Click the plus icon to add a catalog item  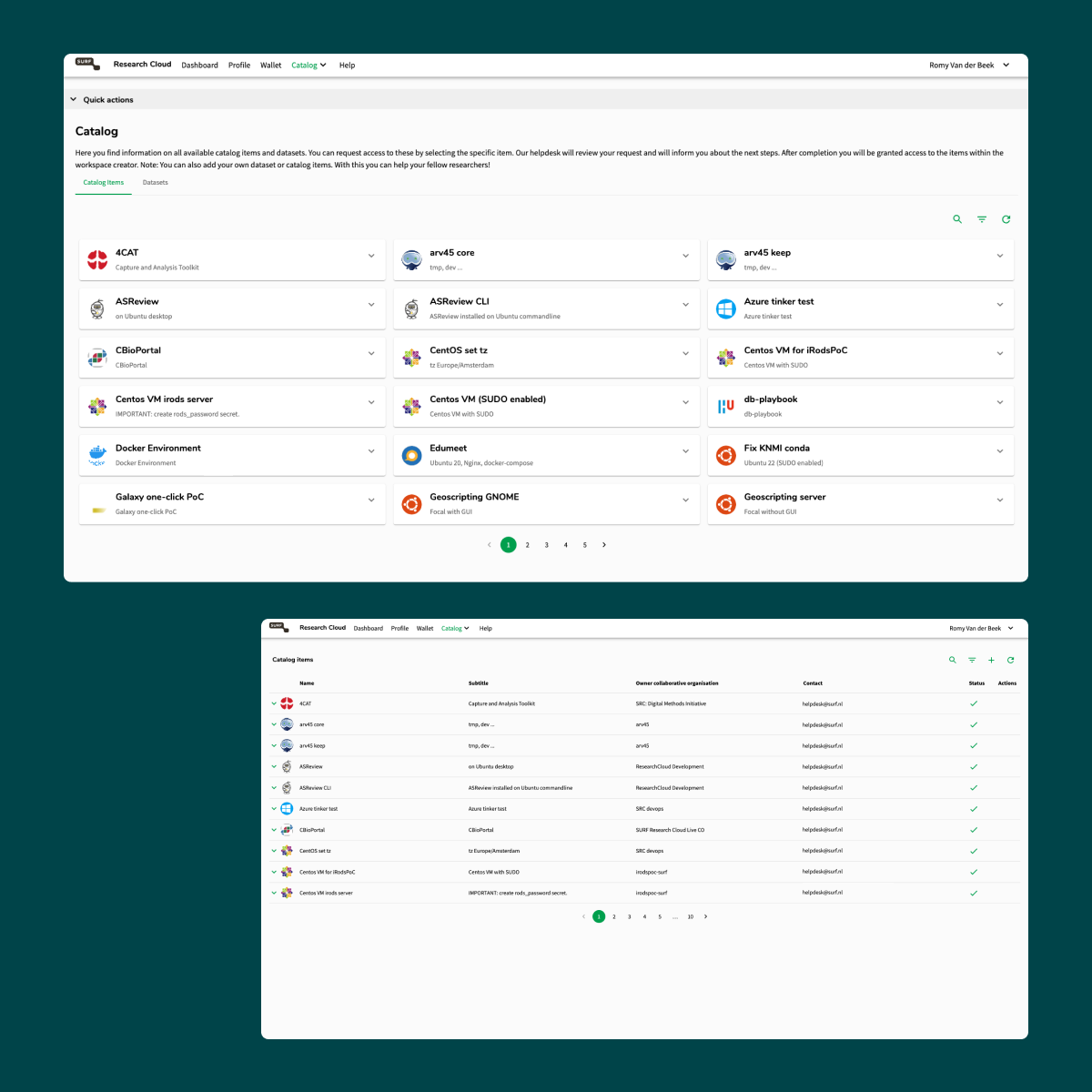(991, 660)
